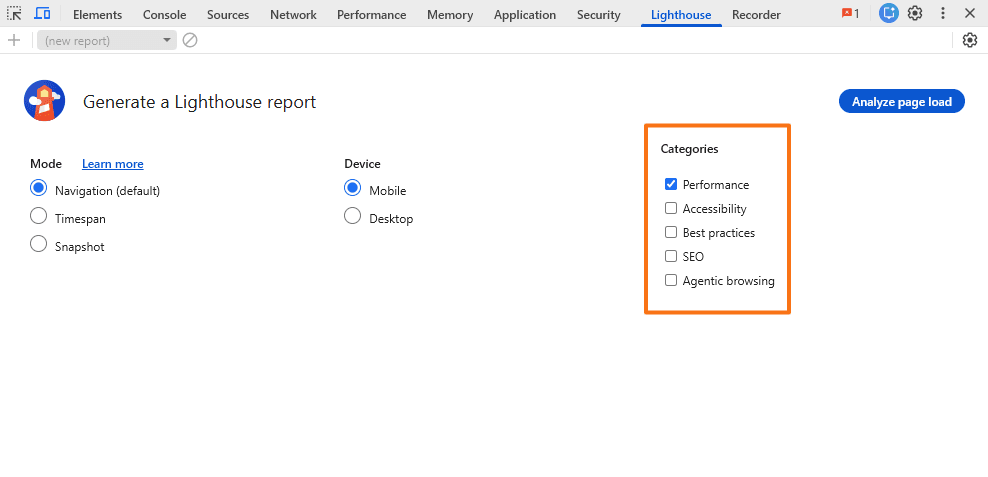Select Timespan mode
Viewport: 988px width, 477px height.
[38, 216]
